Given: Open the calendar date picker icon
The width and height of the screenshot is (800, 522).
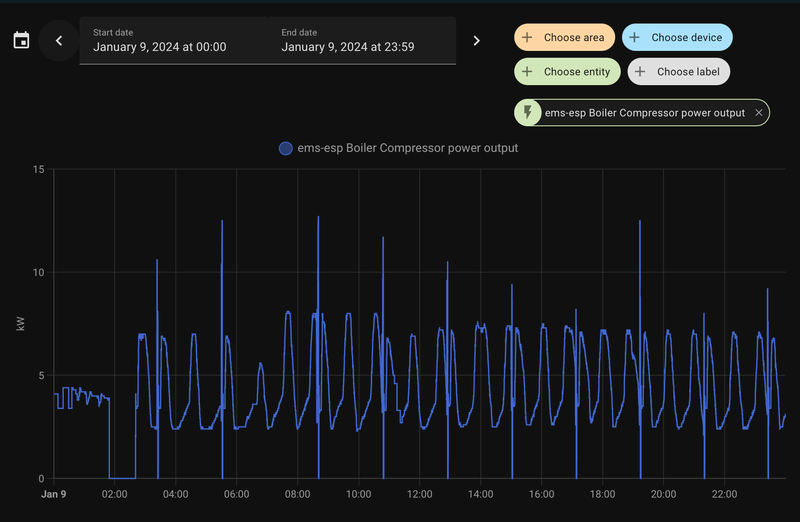Looking at the screenshot, I should coord(21,41).
